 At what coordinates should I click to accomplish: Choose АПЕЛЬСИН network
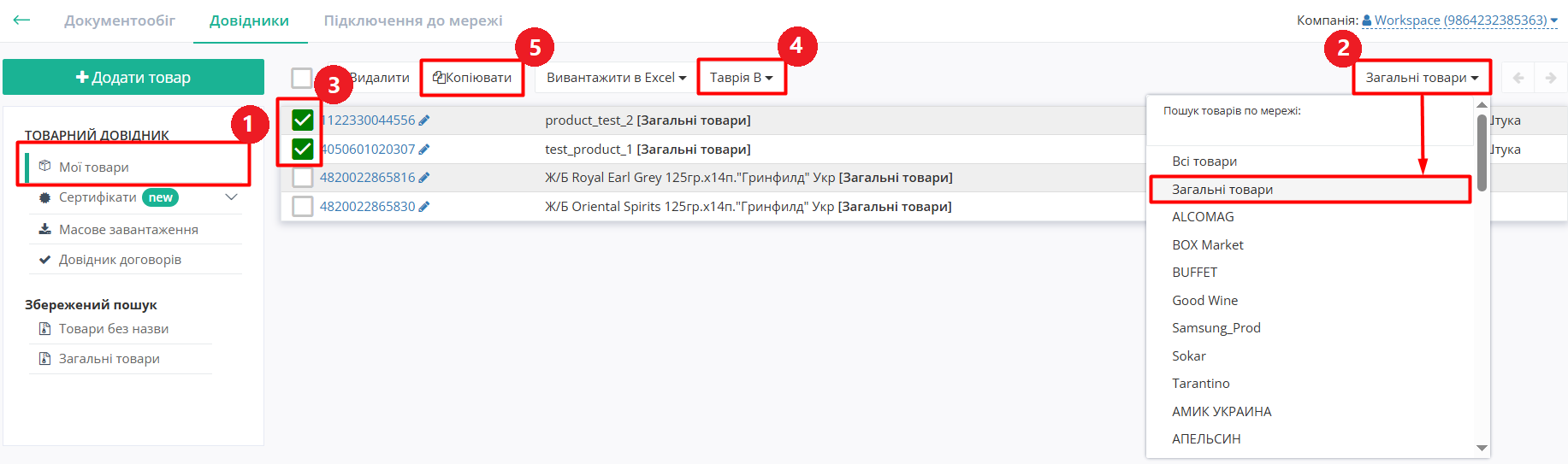(1206, 439)
